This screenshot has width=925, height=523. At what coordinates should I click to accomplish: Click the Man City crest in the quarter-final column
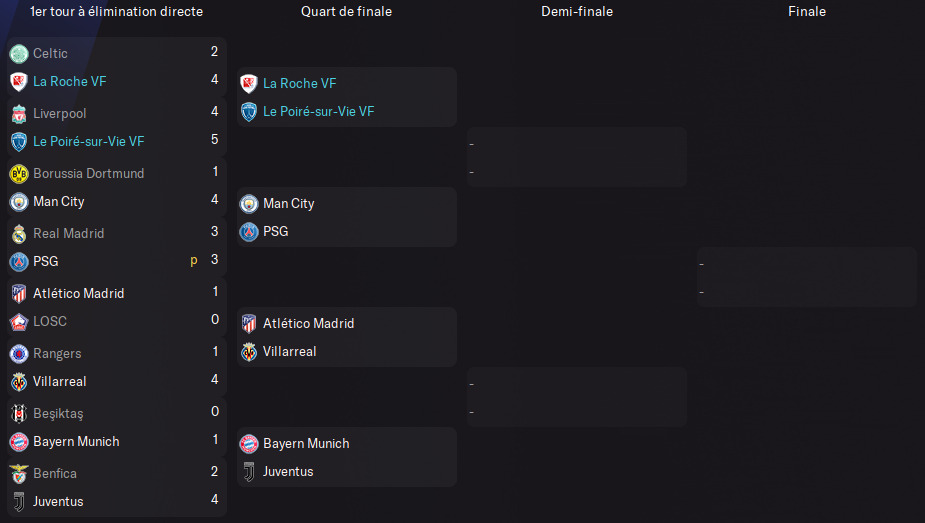point(249,203)
